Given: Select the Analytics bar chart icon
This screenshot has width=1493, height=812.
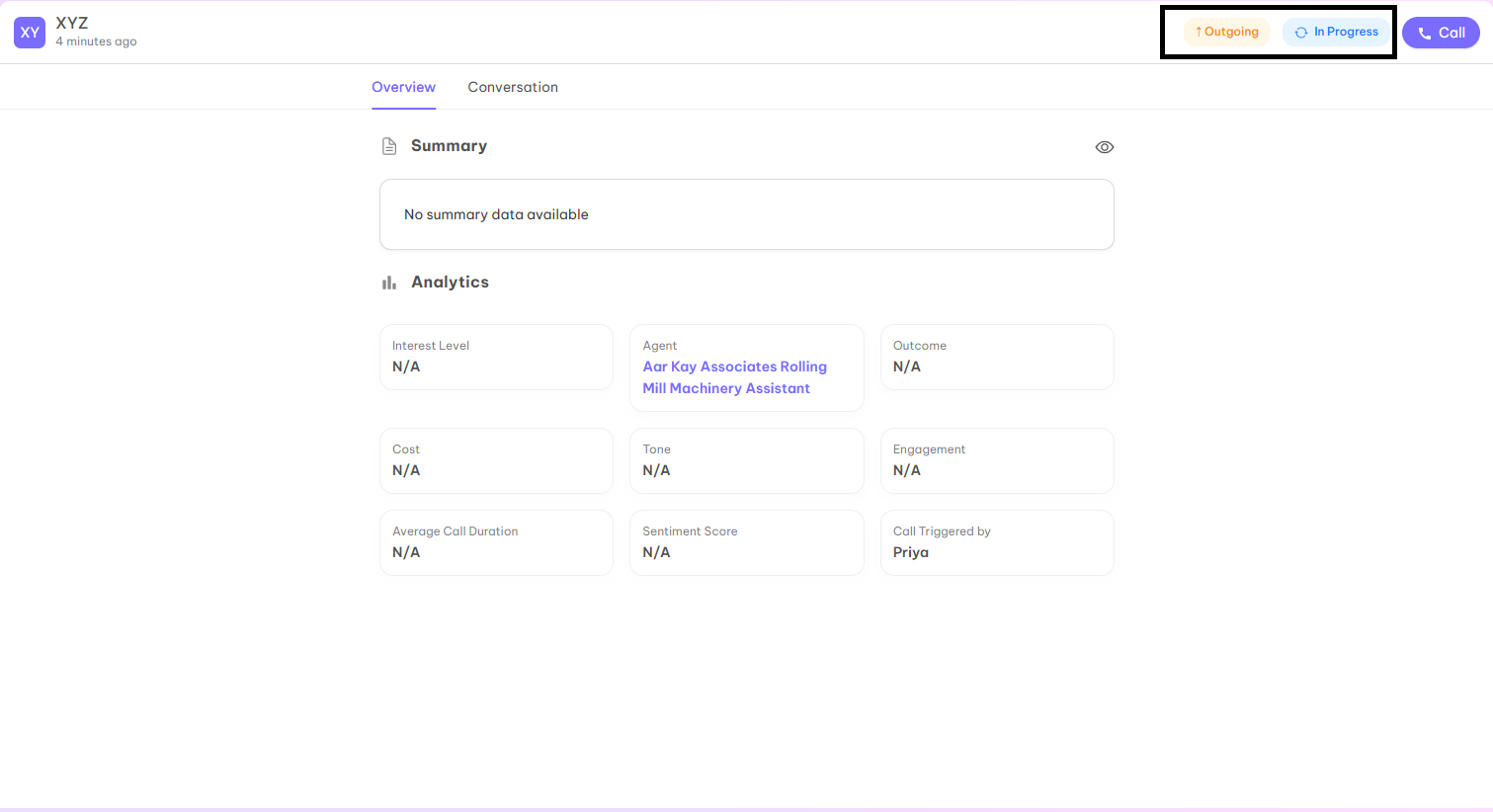Looking at the screenshot, I should click(388, 282).
